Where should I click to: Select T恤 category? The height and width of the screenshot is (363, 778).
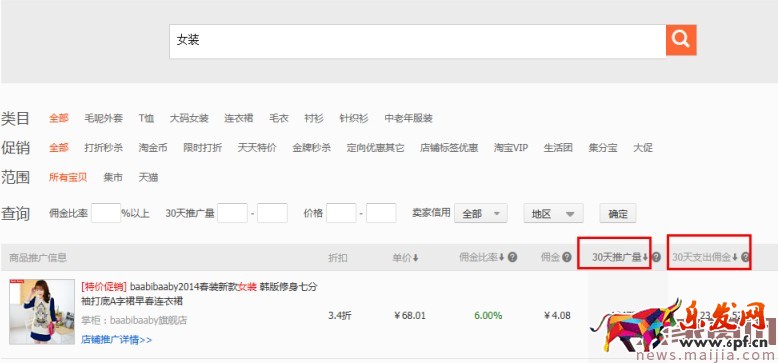(146, 118)
